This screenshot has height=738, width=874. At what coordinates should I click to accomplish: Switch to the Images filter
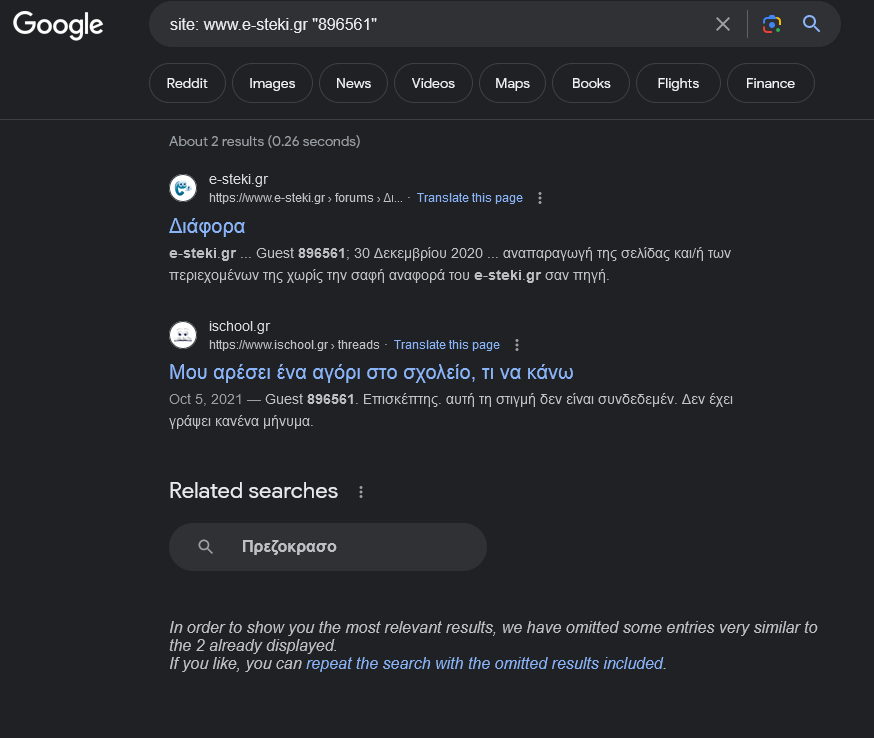[x=272, y=83]
